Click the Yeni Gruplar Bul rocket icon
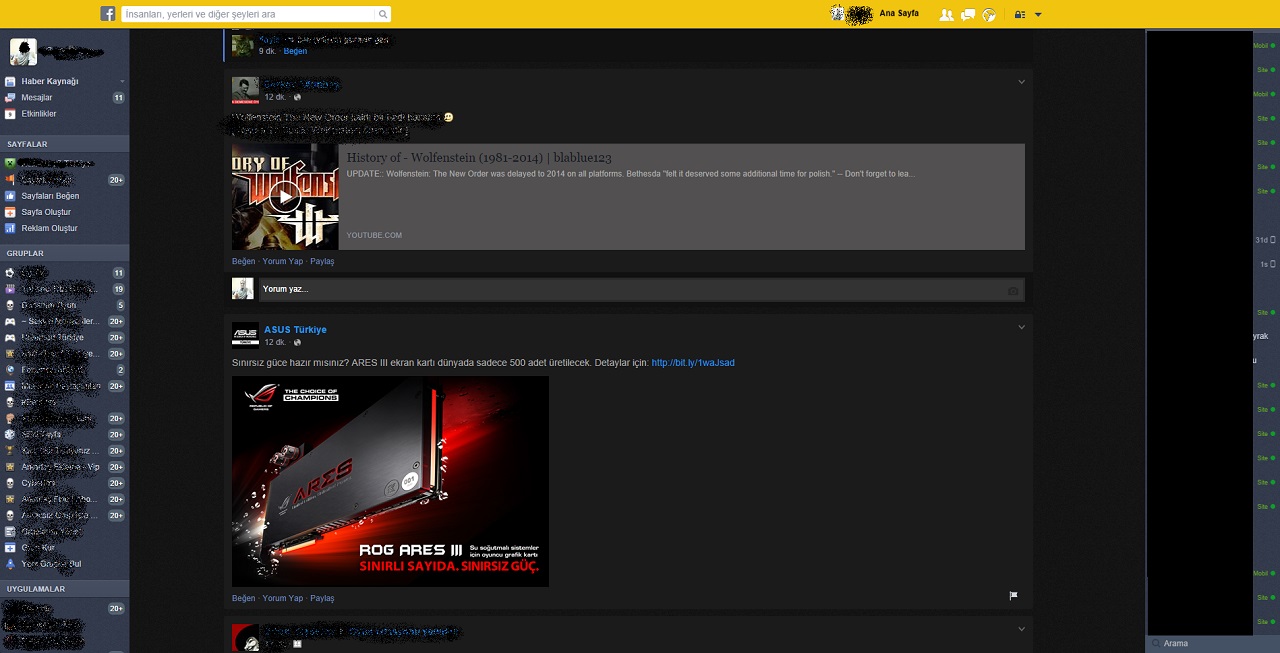 point(10,564)
